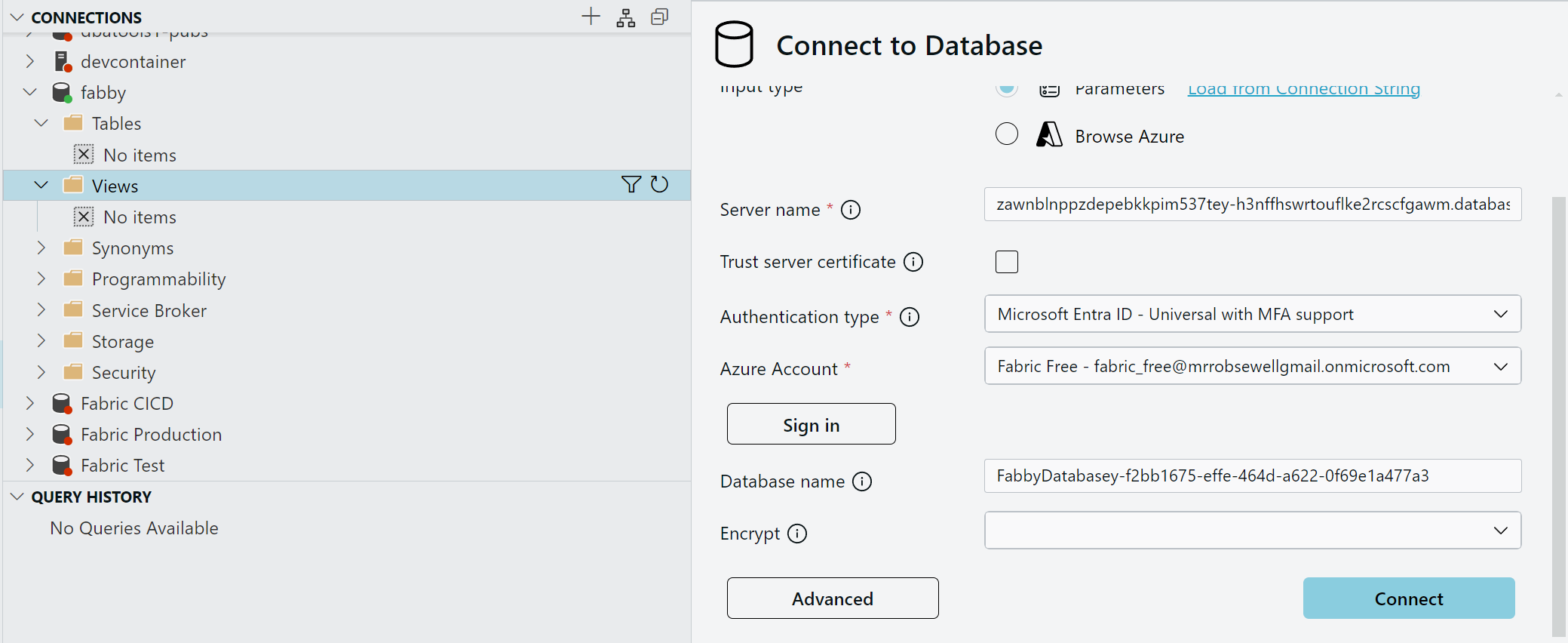1568x643 pixels.
Task: Expand the Synonyms folder
Action: (x=41, y=248)
